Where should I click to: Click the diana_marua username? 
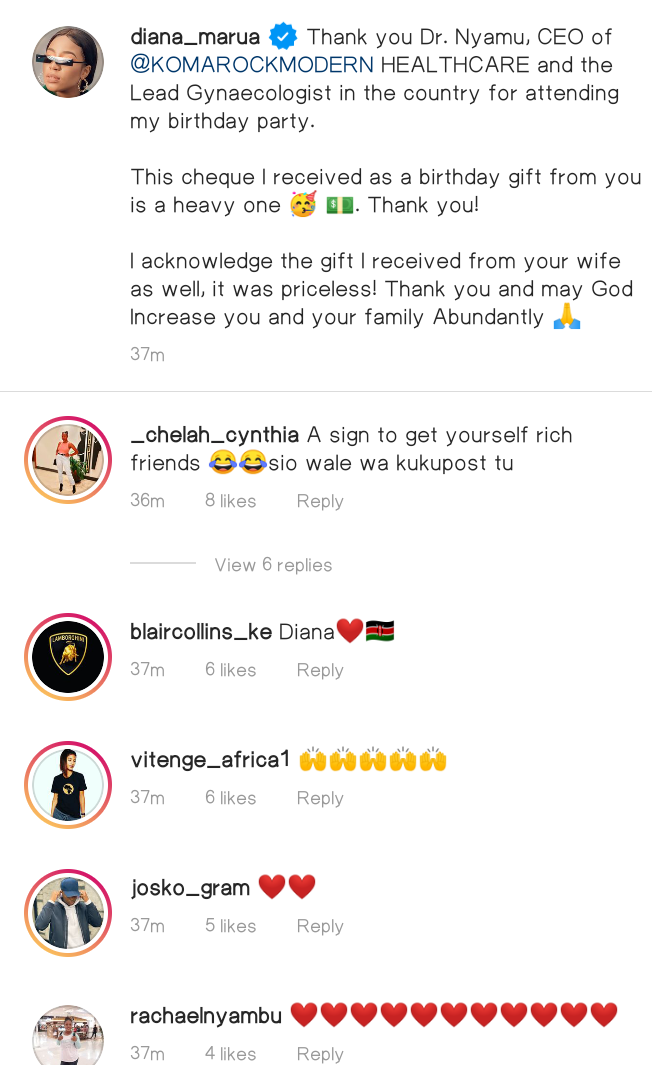(195, 36)
